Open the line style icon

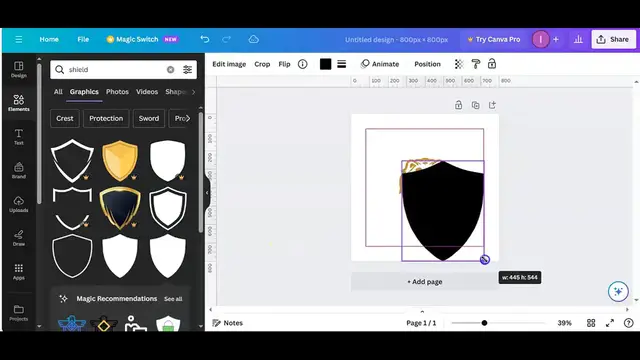coord(342,64)
